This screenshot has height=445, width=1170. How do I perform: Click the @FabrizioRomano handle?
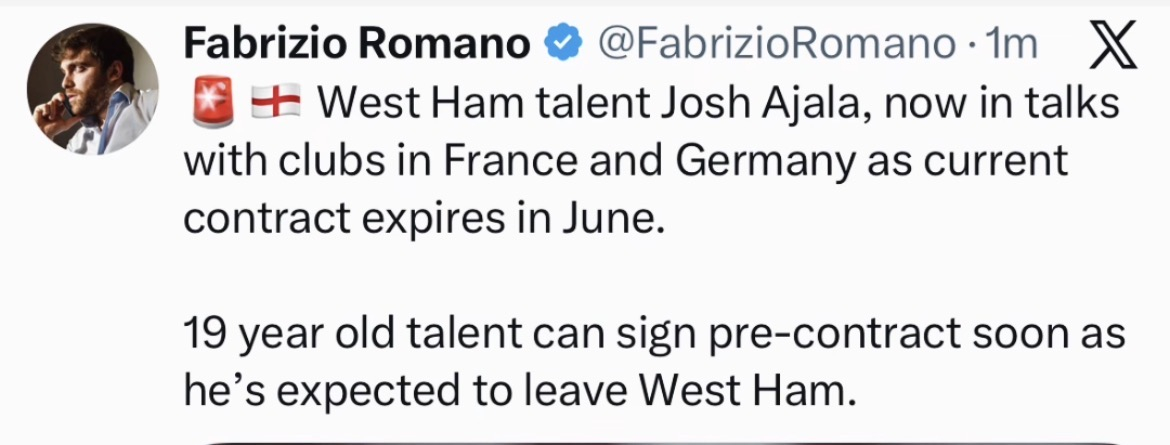(776, 45)
